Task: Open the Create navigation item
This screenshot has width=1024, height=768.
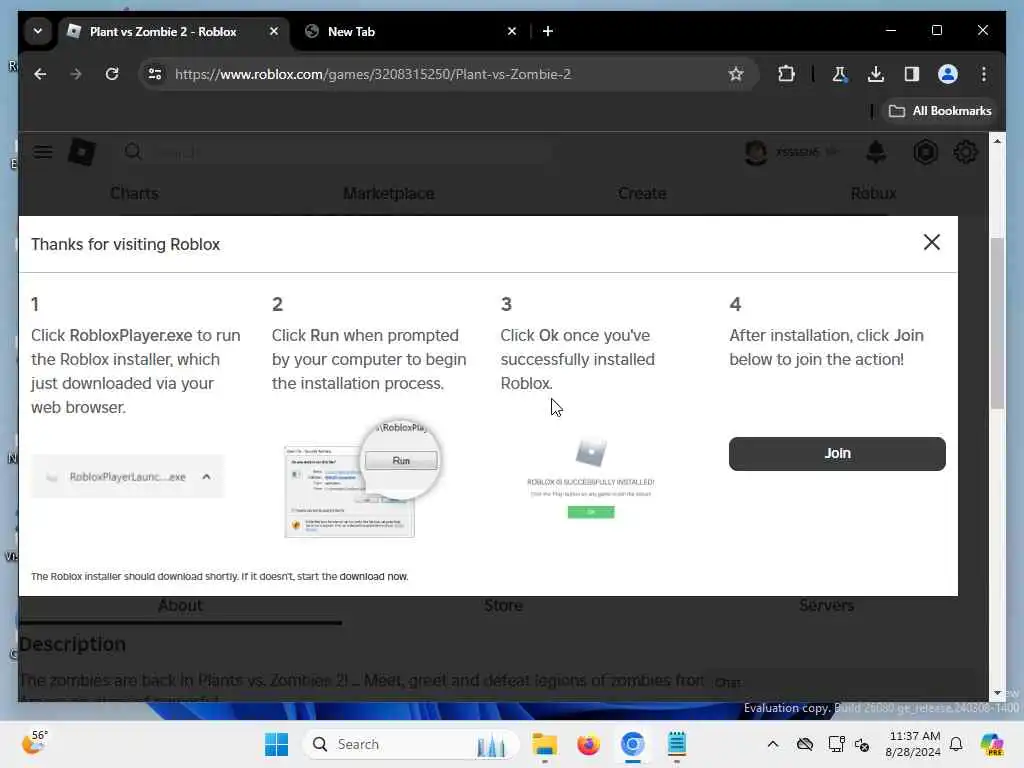Action: click(x=642, y=193)
